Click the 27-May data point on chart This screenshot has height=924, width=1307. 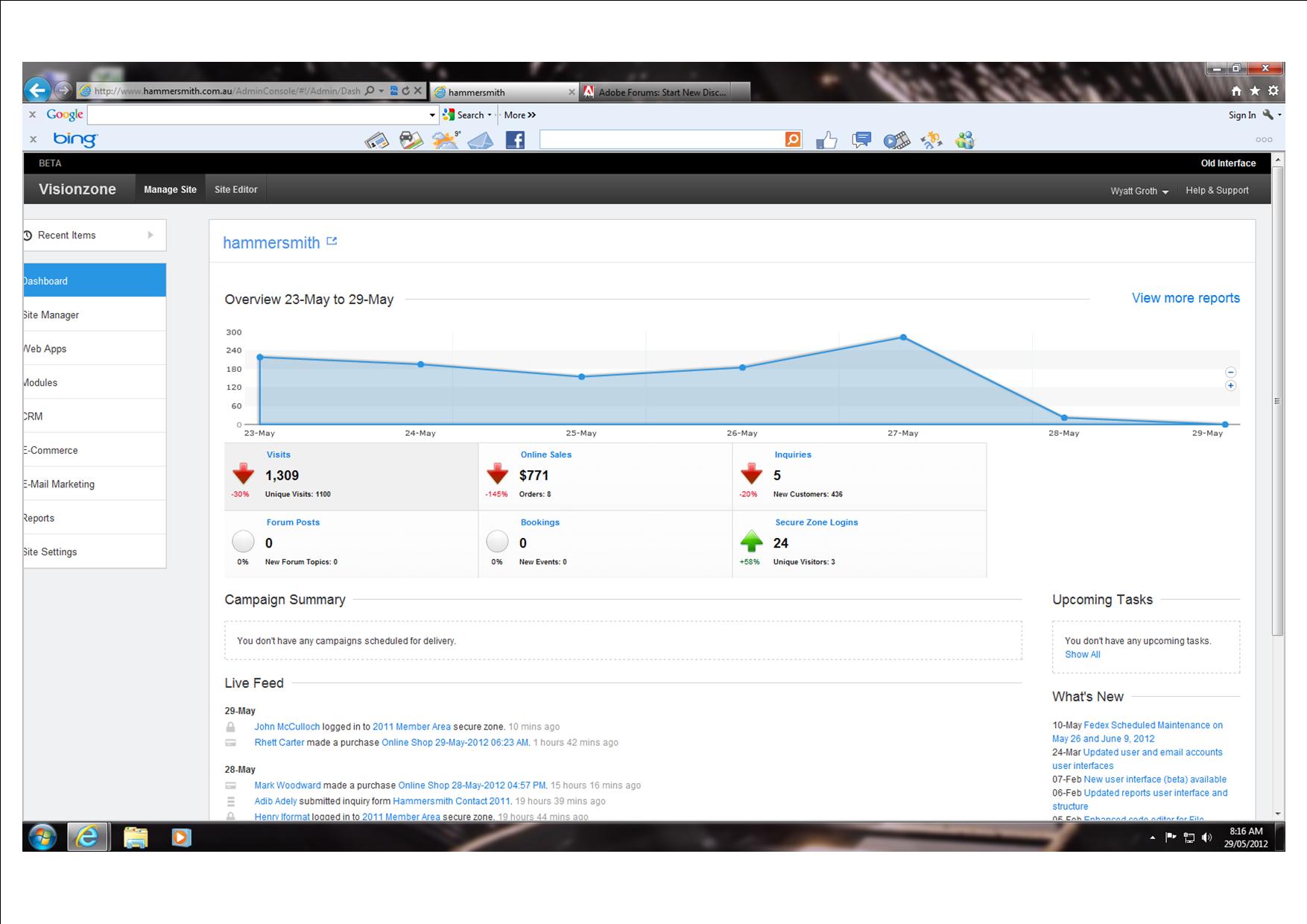pyautogui.click(x=903, y=338)
